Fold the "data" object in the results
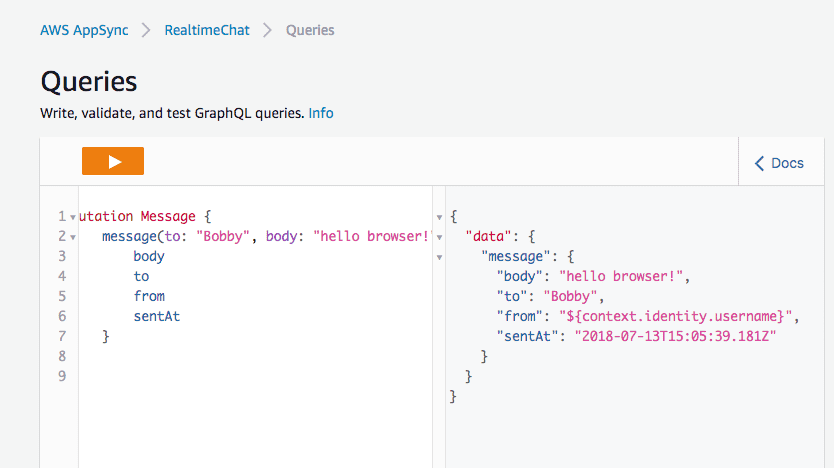Image resolution: width=834 pixels, height=468 pixels. coord(440,237)
